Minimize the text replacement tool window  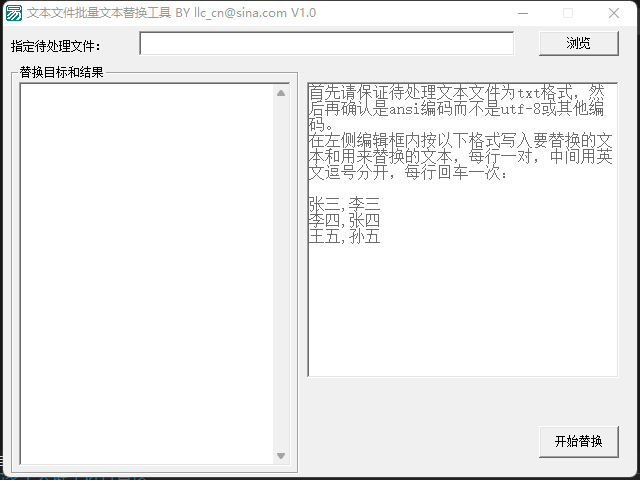[522, 13]
